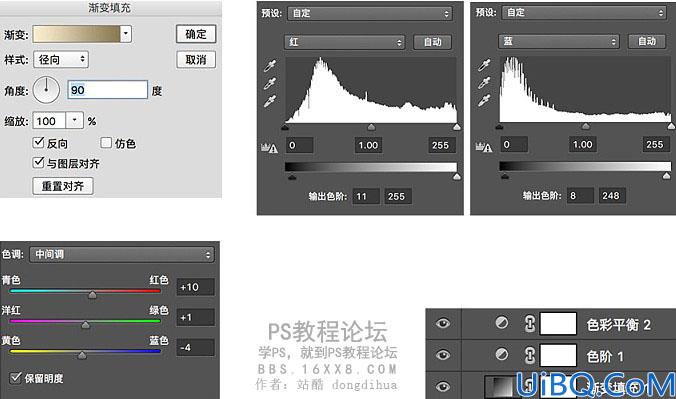Click white point eyedropper in blue Levels panel

484,100
